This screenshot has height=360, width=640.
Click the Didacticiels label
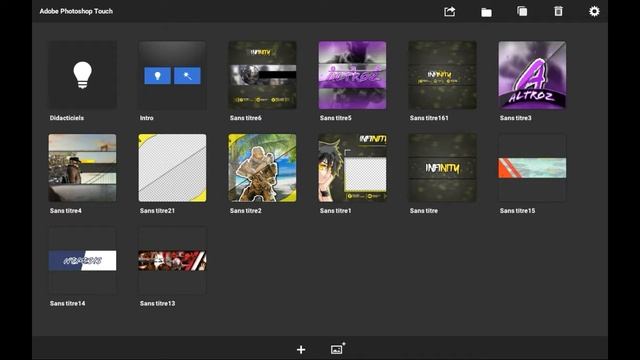67,118
